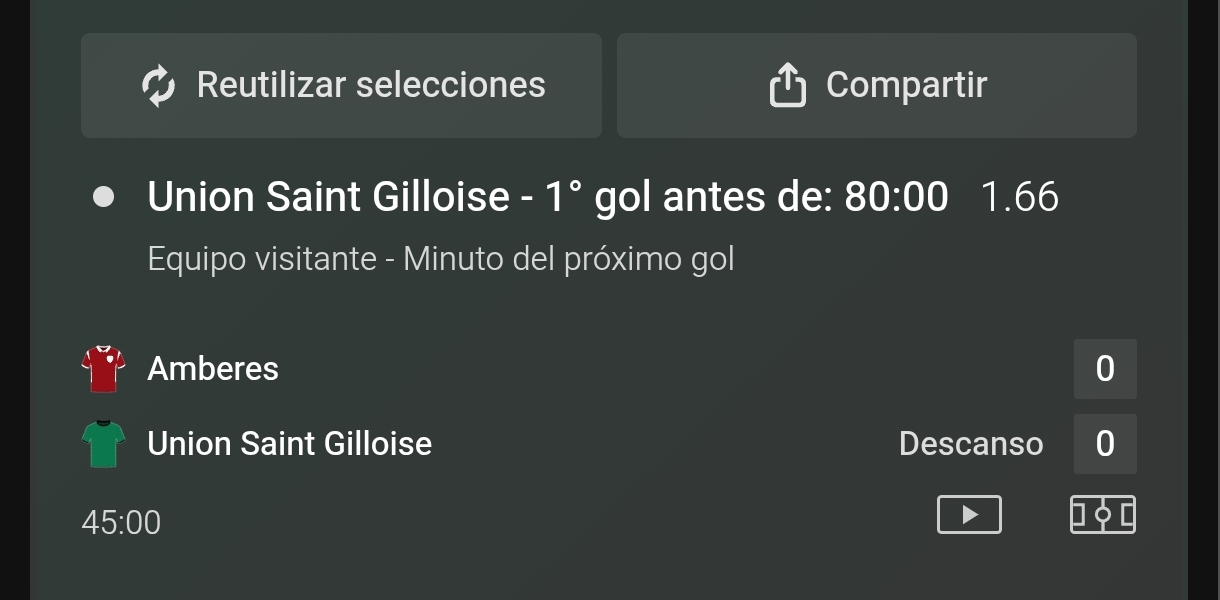This screenshot has height=600, width=1220.
Task: Tap the red Amberes jersey icon
Action: (103, 369)
